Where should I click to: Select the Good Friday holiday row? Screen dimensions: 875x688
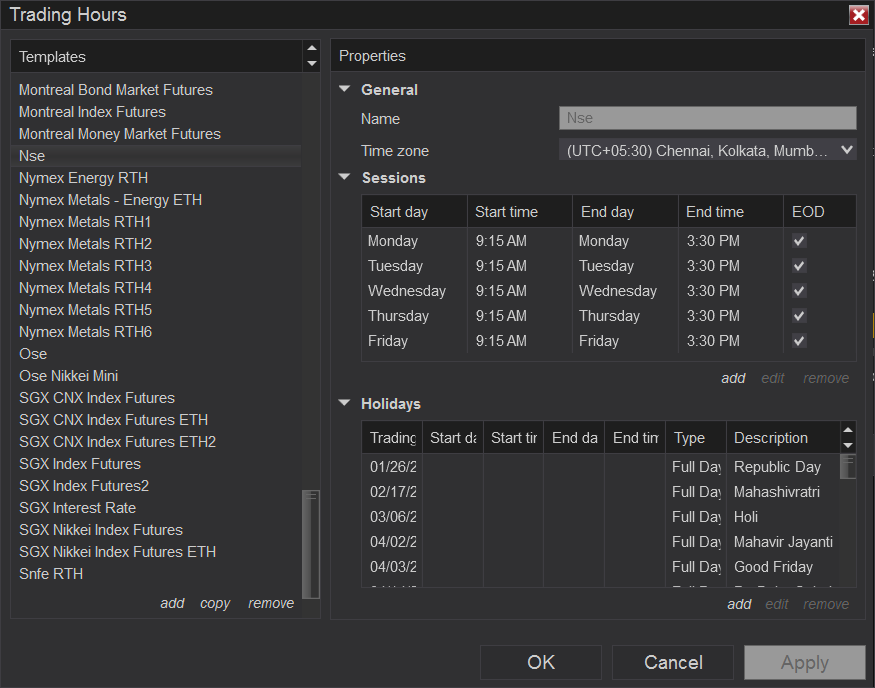click(x=773, y=567)
